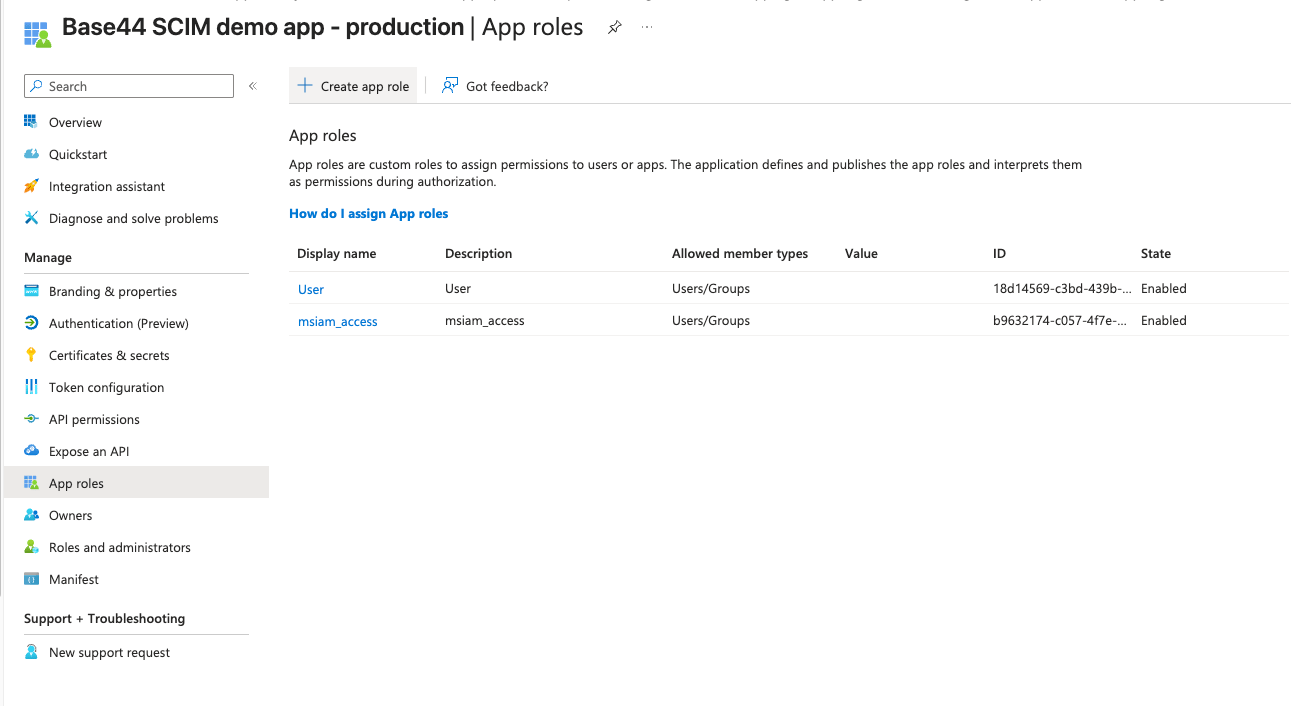Click the Authentication (Preview) icon
The width and height of the screenshot is (1291, 706).
pos(31,323)
